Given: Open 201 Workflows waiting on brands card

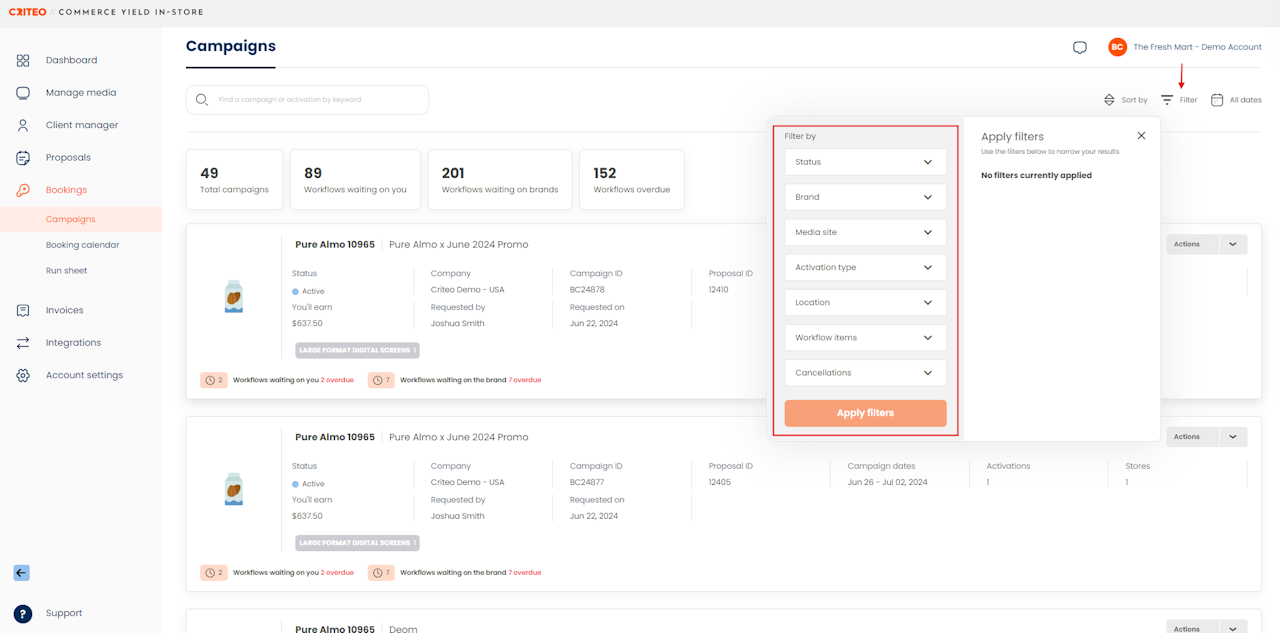Looking at the screenshot, I should pyautogui.click(x=500, y=180).
